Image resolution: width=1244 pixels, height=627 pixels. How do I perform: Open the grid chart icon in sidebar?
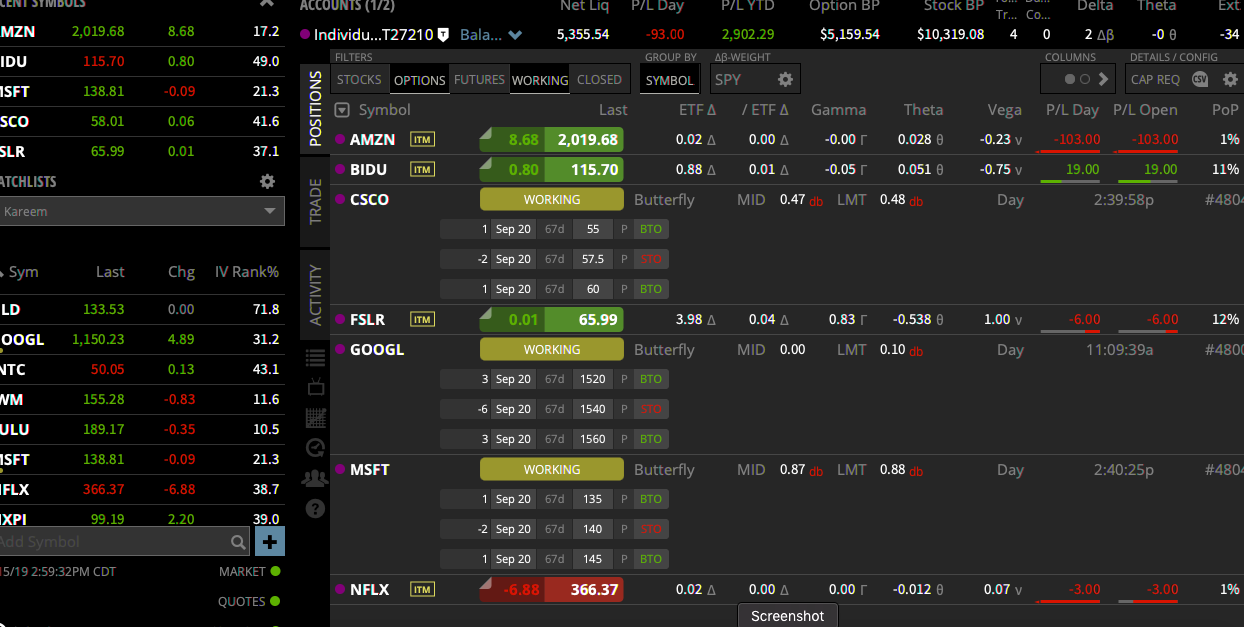(x=315, y=417)
